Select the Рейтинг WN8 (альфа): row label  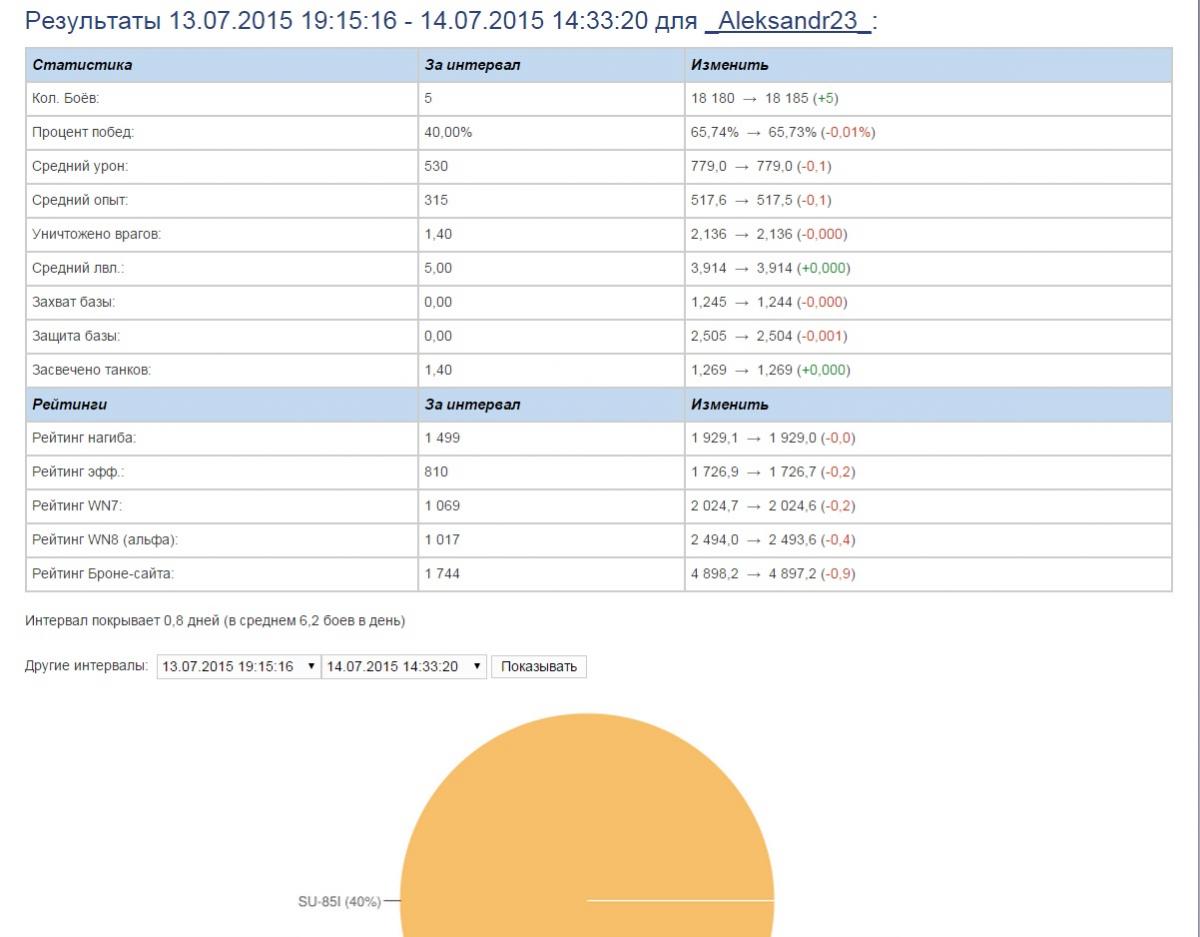pos(105,540)
